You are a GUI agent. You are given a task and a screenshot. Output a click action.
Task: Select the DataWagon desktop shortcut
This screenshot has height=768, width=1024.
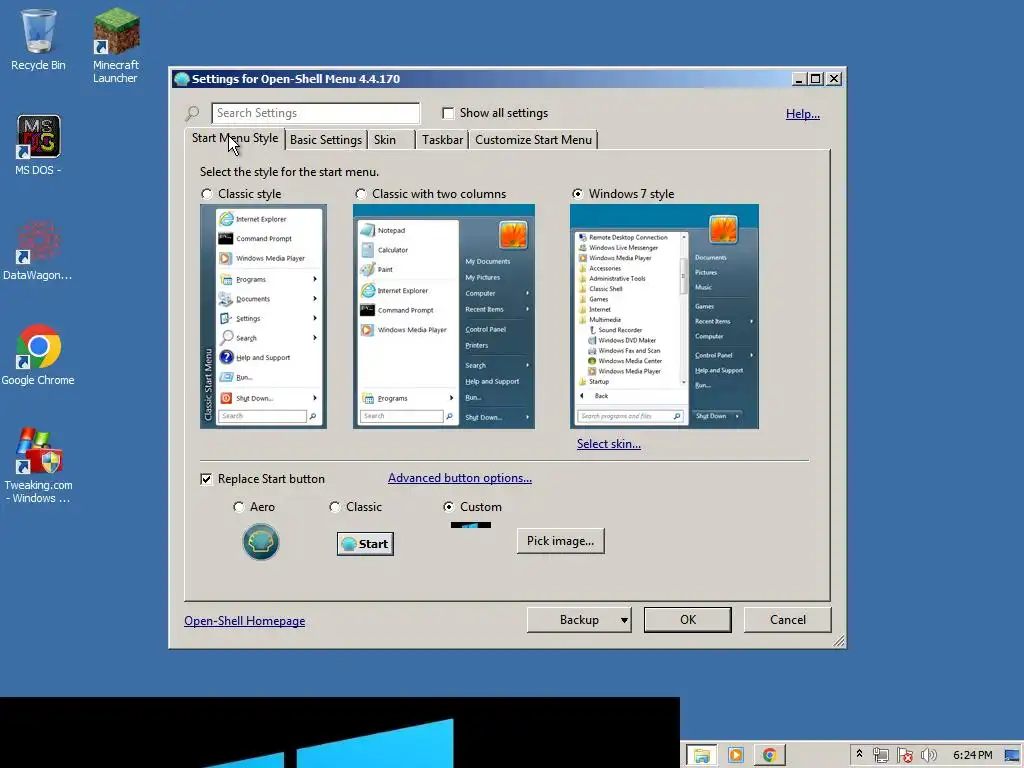pyautogui.click(x=38, y=251)
